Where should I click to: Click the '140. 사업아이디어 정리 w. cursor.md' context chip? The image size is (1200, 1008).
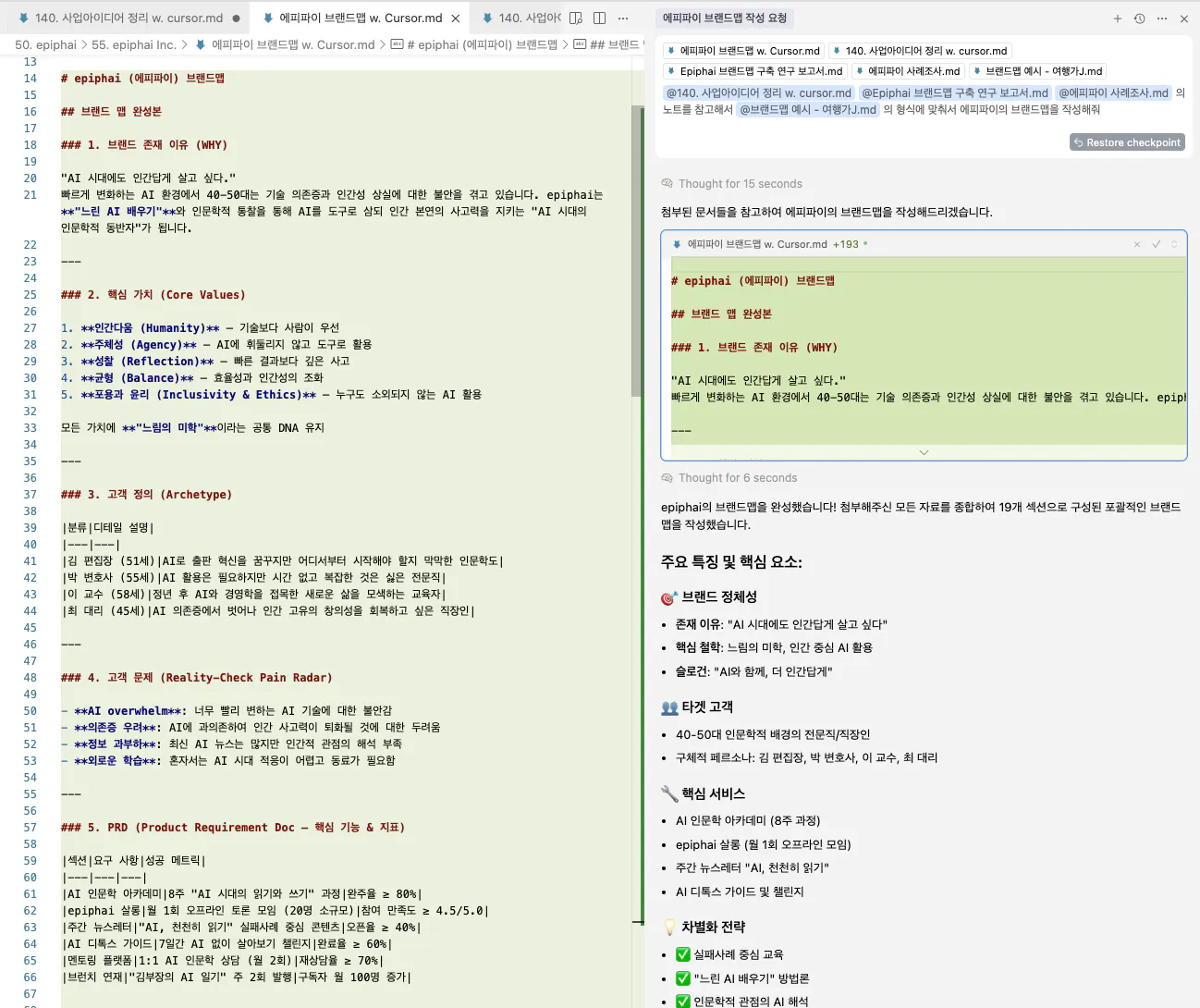point(920,51)
